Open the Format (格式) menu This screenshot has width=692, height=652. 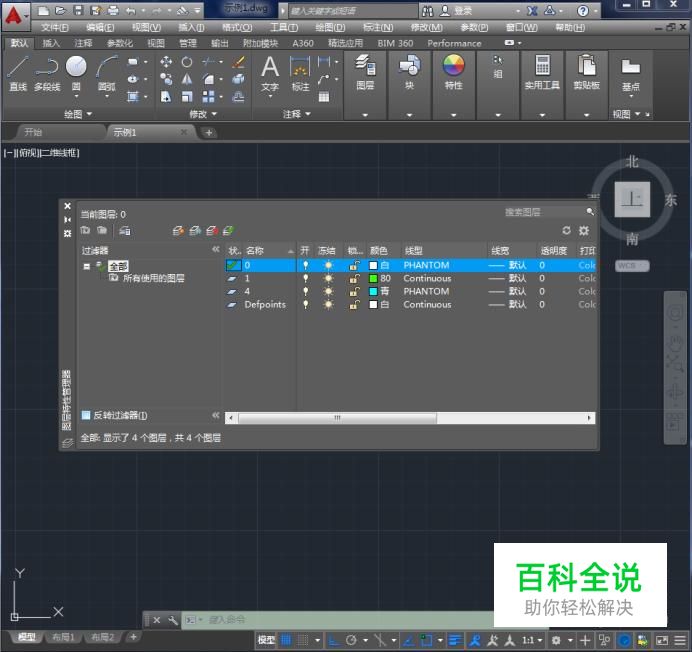pyautogui.click(x=237, y=27)
